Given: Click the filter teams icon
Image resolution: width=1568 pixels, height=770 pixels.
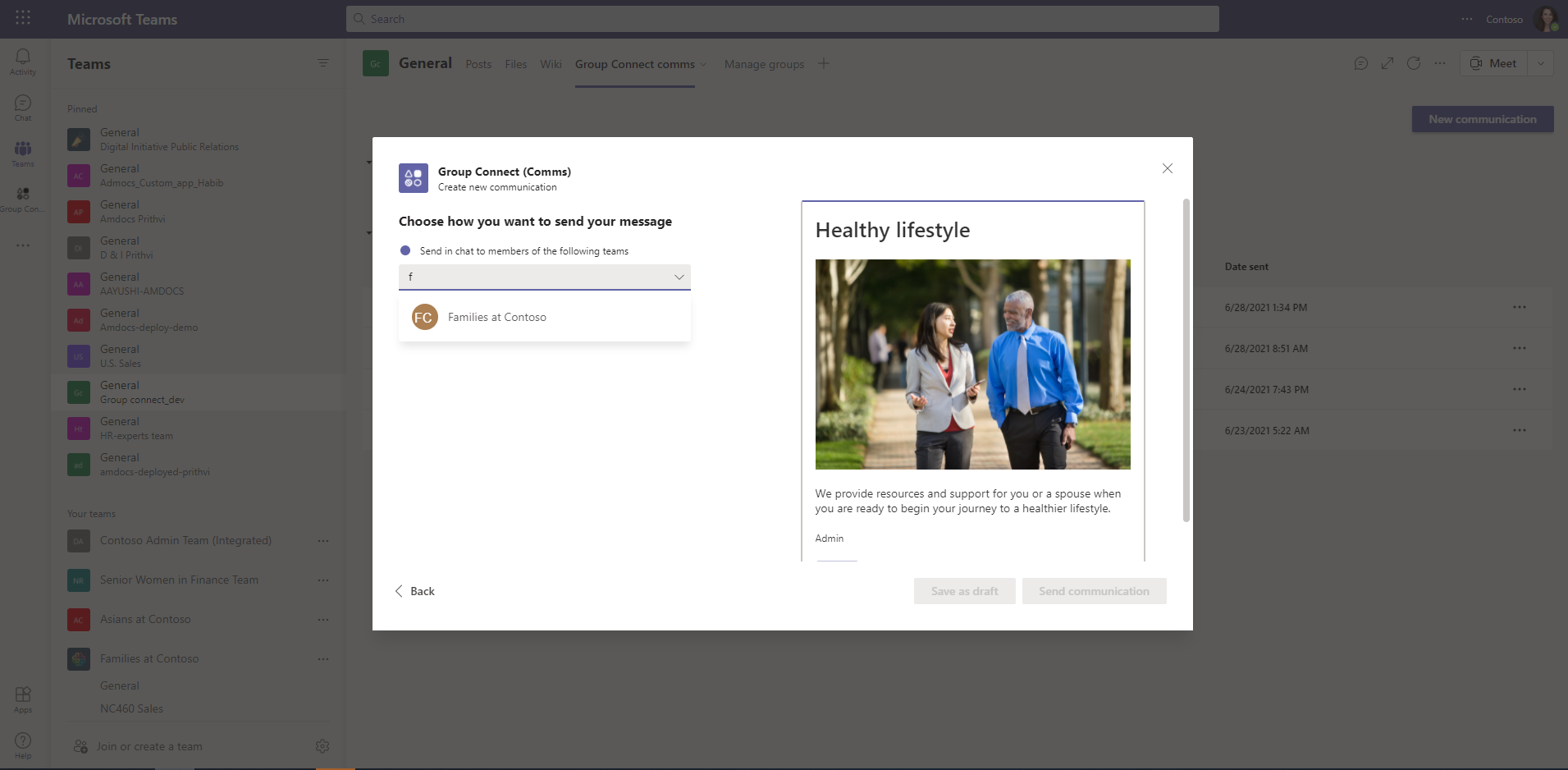Looking at the screenshot, I should coord(323,63).
